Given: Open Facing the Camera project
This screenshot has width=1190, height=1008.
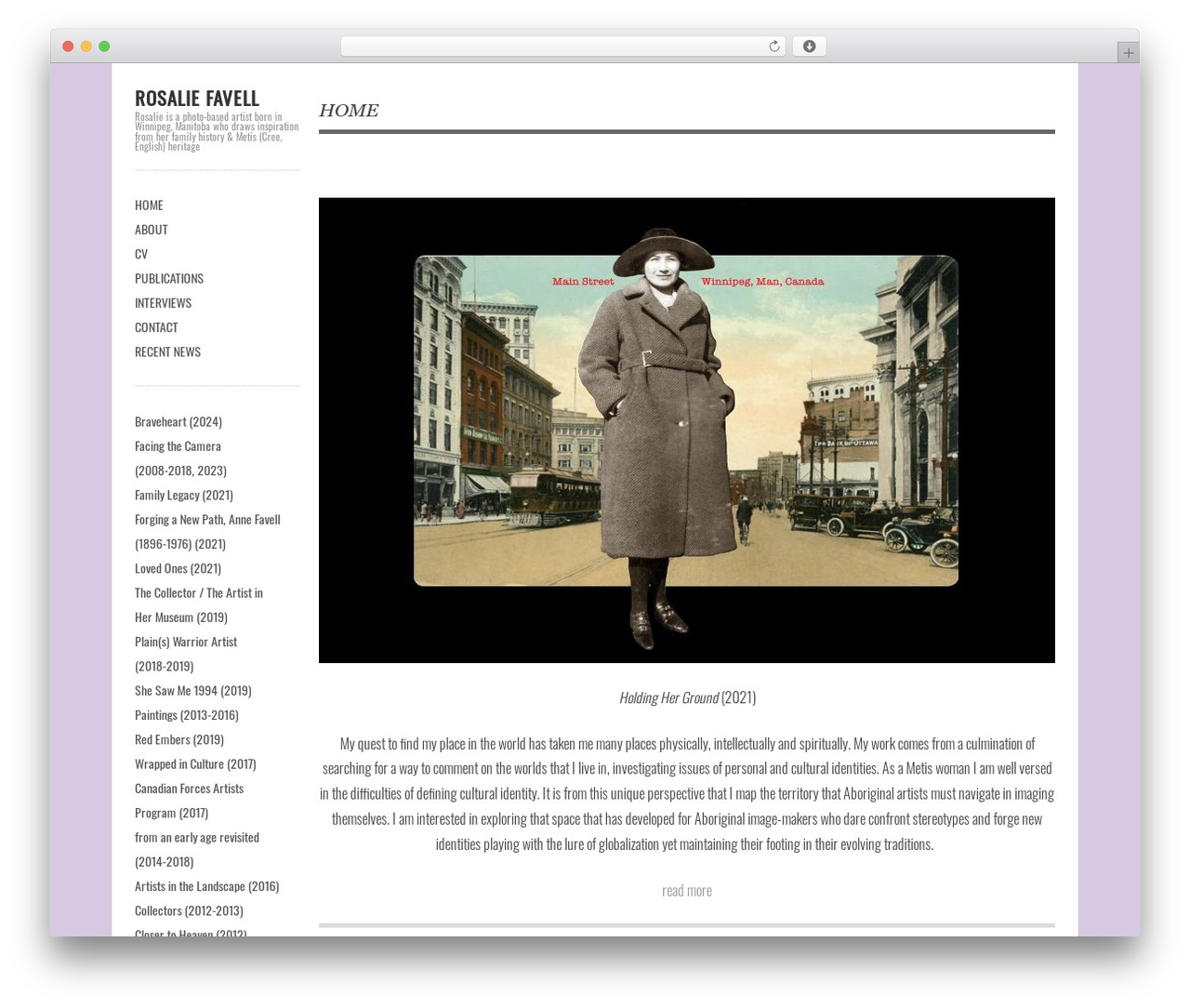Looking at the screenshot, I should coord(180,458).
